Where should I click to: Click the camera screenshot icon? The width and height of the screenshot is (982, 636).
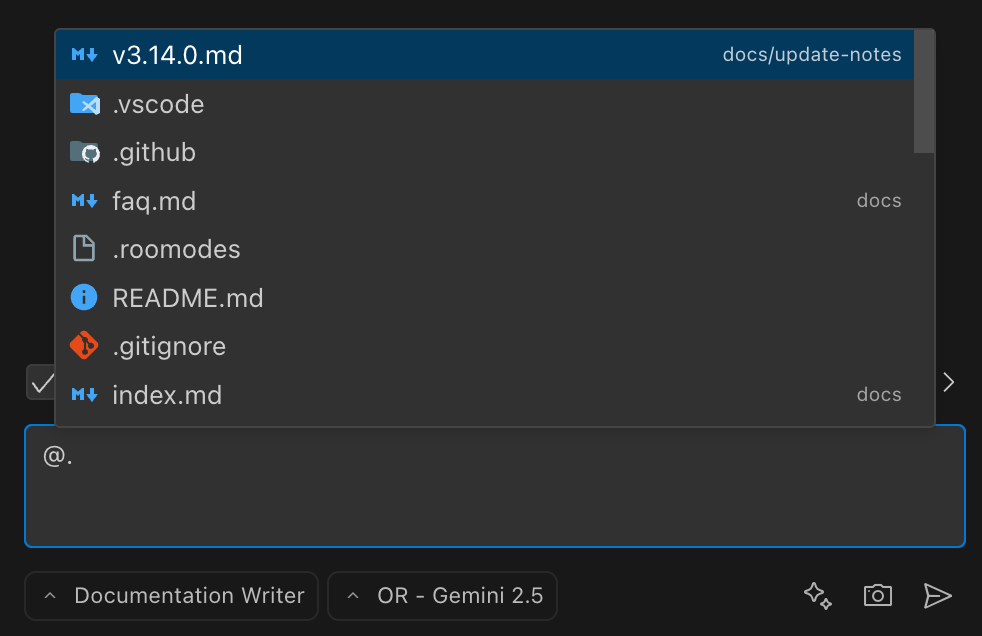pyautogui.click(x=877, y=595)
